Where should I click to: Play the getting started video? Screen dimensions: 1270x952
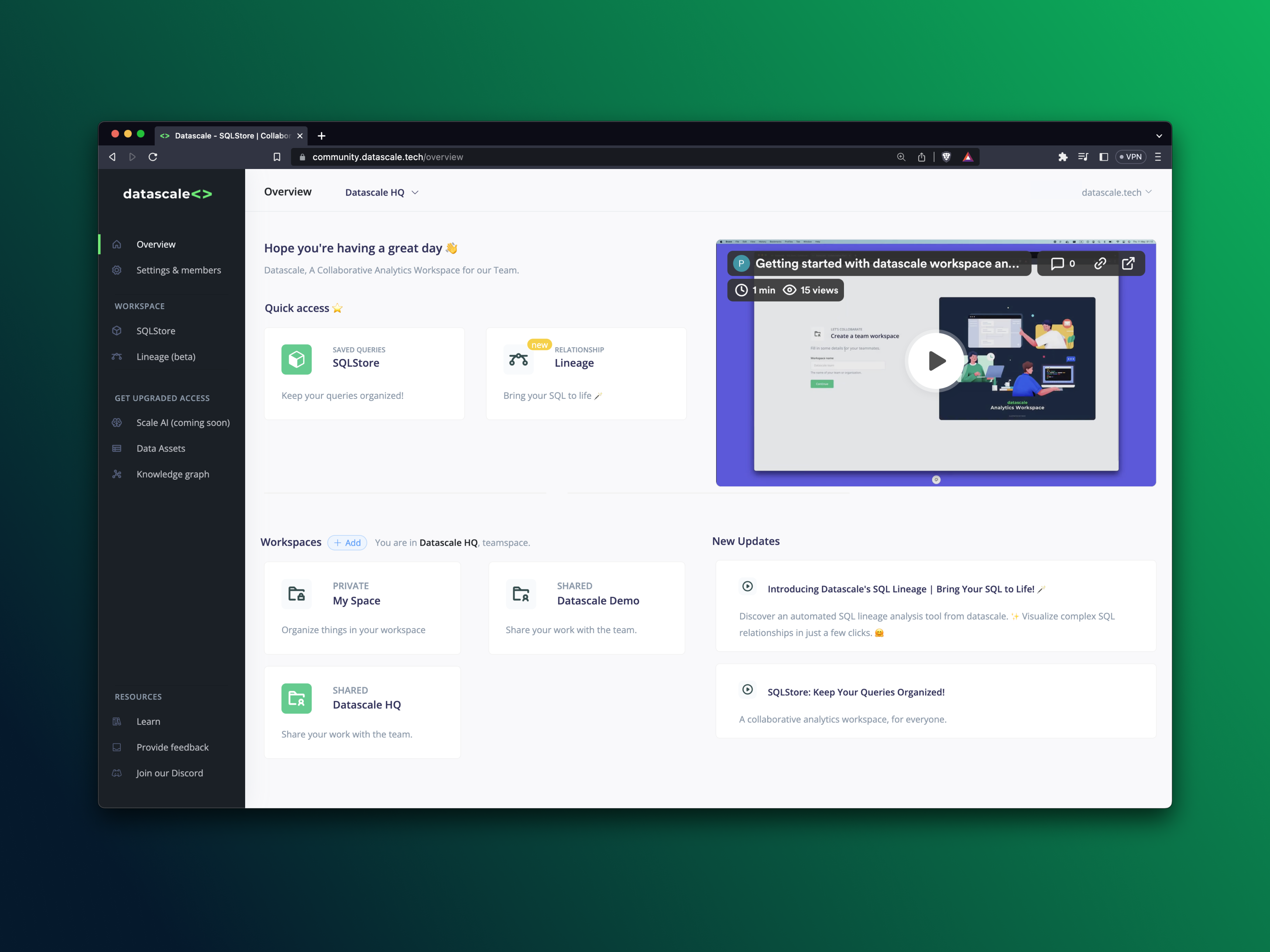[x=936, y=361]
